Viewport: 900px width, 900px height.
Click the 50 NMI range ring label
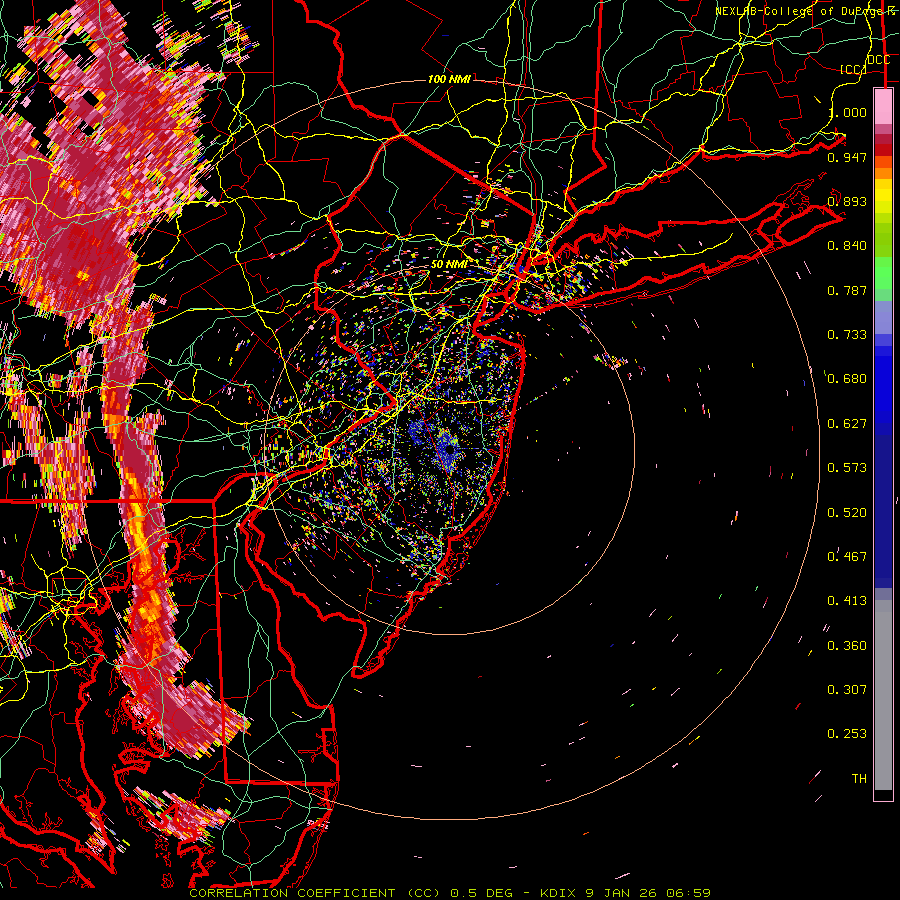pyautogui.click(x=449, y=264)
